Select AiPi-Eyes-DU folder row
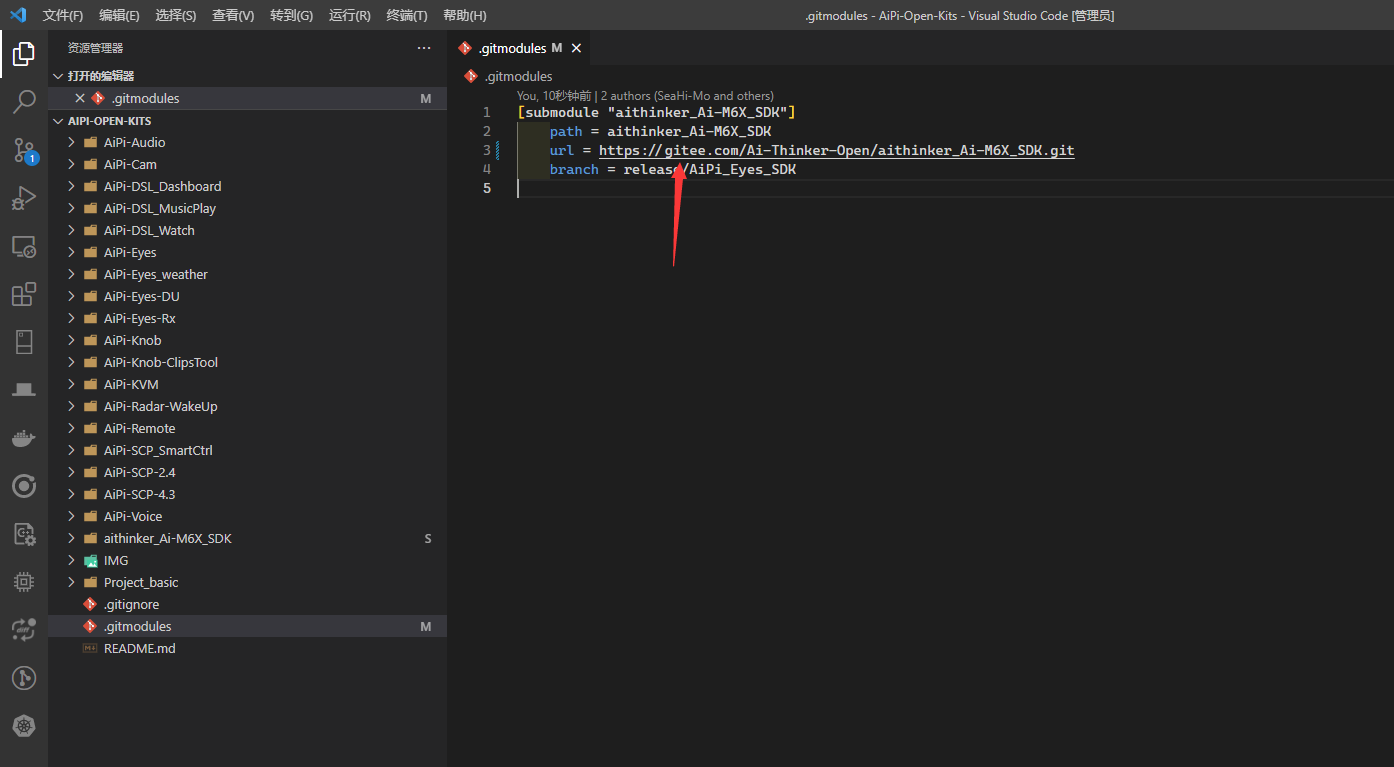Image resolution: width=1394 pixels, height=767 pixels. pyautogui.click(x=247, y=296)
